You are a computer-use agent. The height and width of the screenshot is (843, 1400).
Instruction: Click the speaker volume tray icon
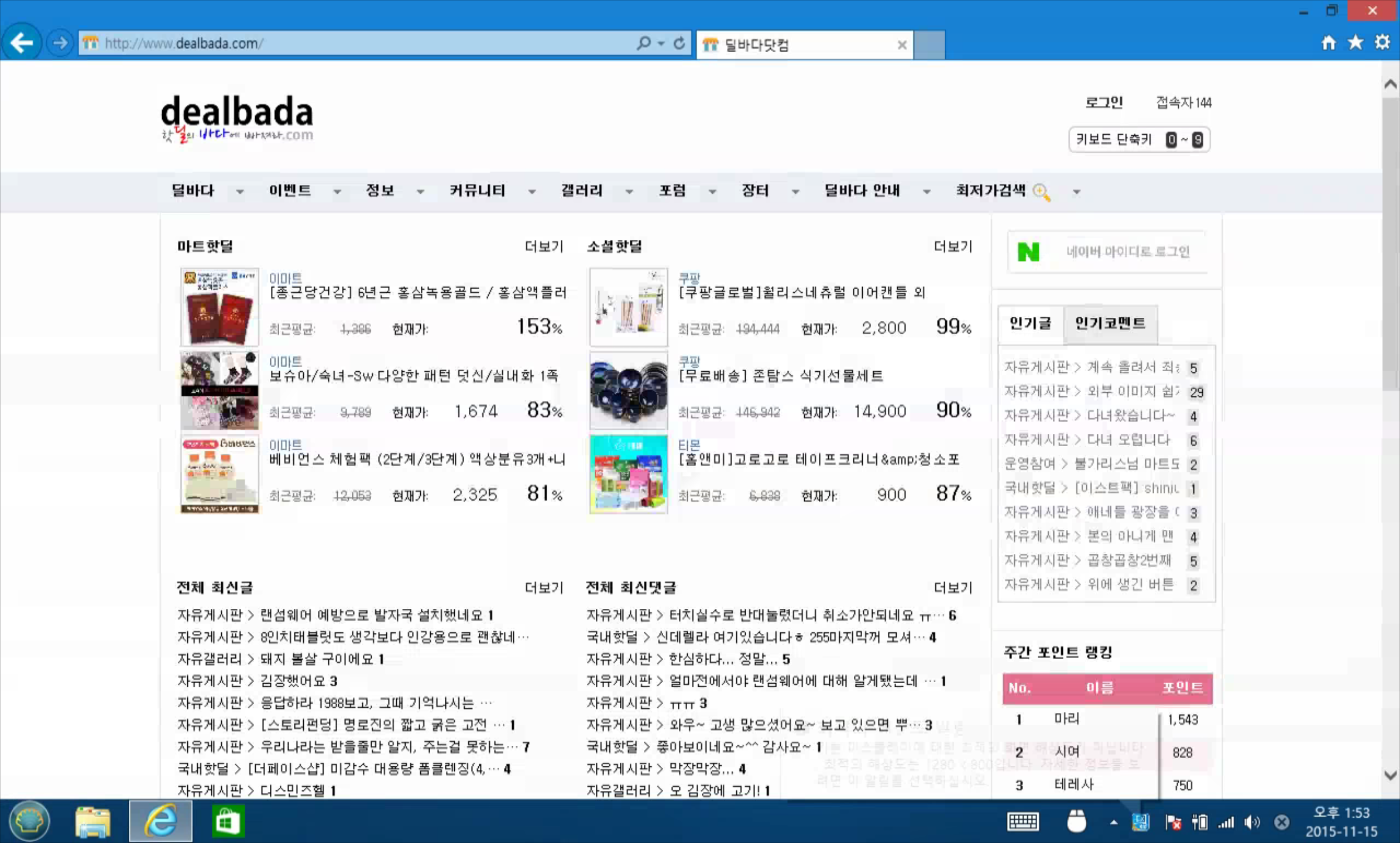[1251, 823]
